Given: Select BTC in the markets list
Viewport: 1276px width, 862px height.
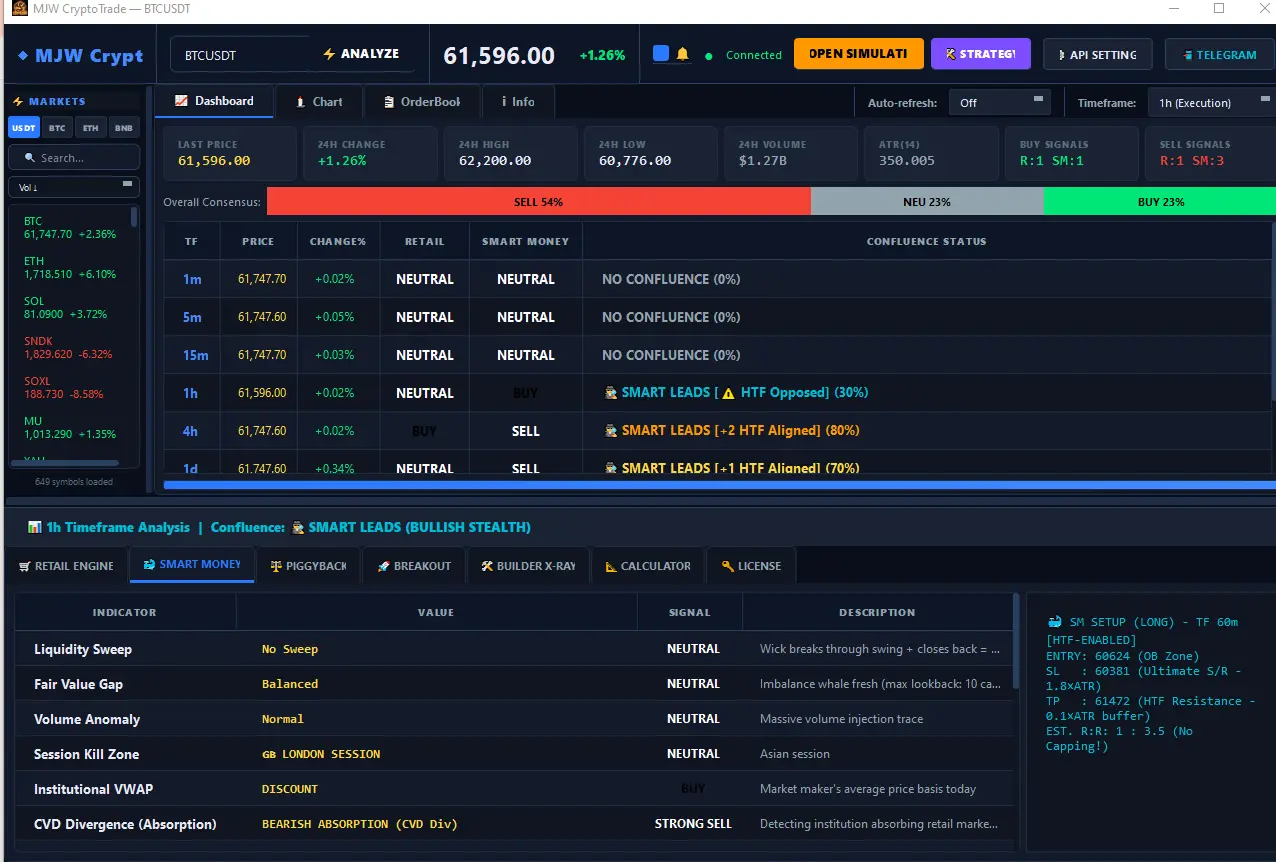Looking at the screenshot, I should coord(69,228).
